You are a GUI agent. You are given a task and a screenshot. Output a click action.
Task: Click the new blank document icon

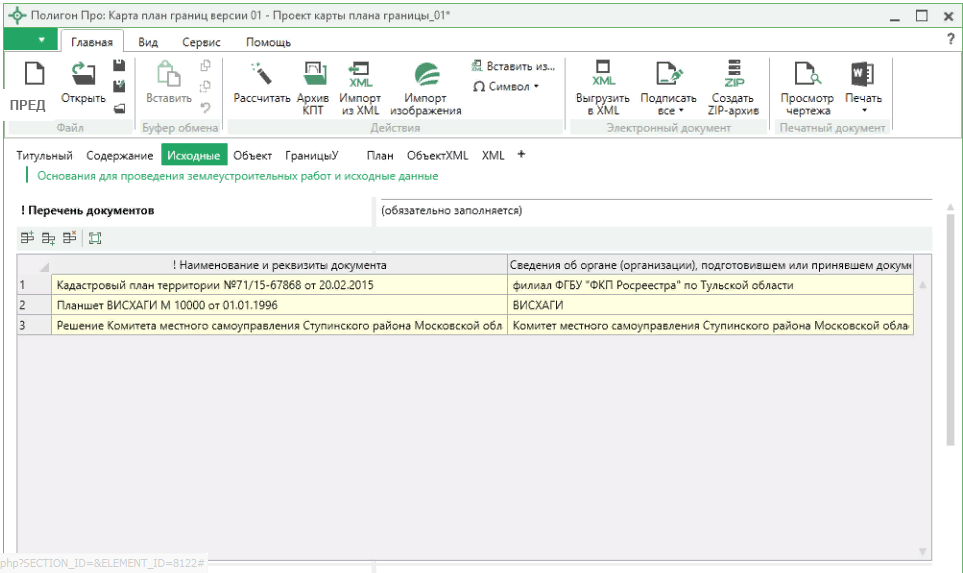pyautogui.click(x=34, y=74)
